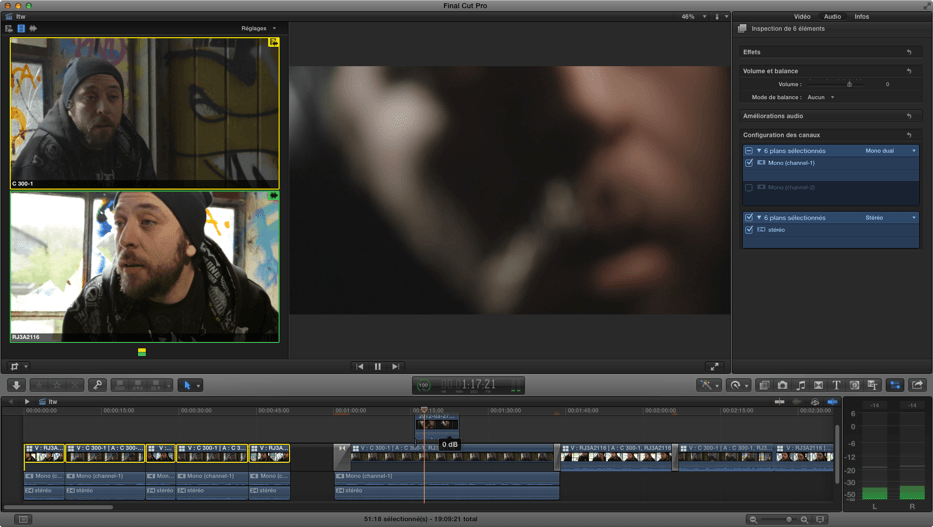Switch to the Vidéo inspector tab
Image resolution: width=933 pixels, height=527 pixels.
pyautogui.click(x=801, y=17)
